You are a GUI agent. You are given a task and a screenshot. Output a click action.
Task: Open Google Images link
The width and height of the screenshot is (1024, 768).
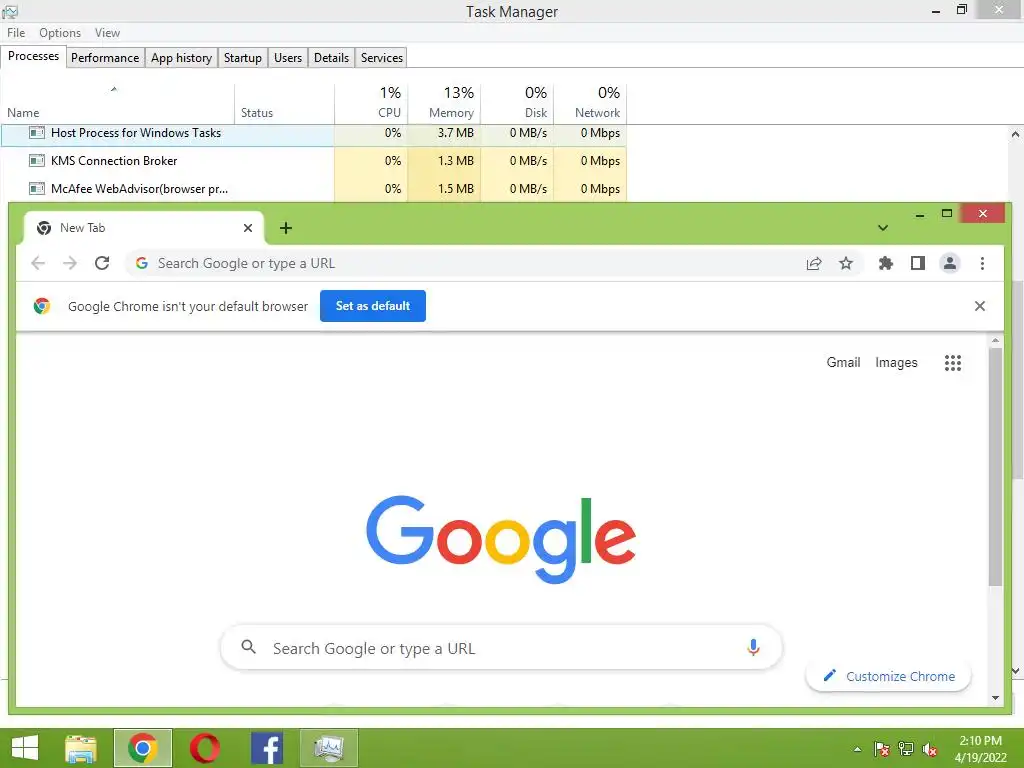[x=896, y=362]
